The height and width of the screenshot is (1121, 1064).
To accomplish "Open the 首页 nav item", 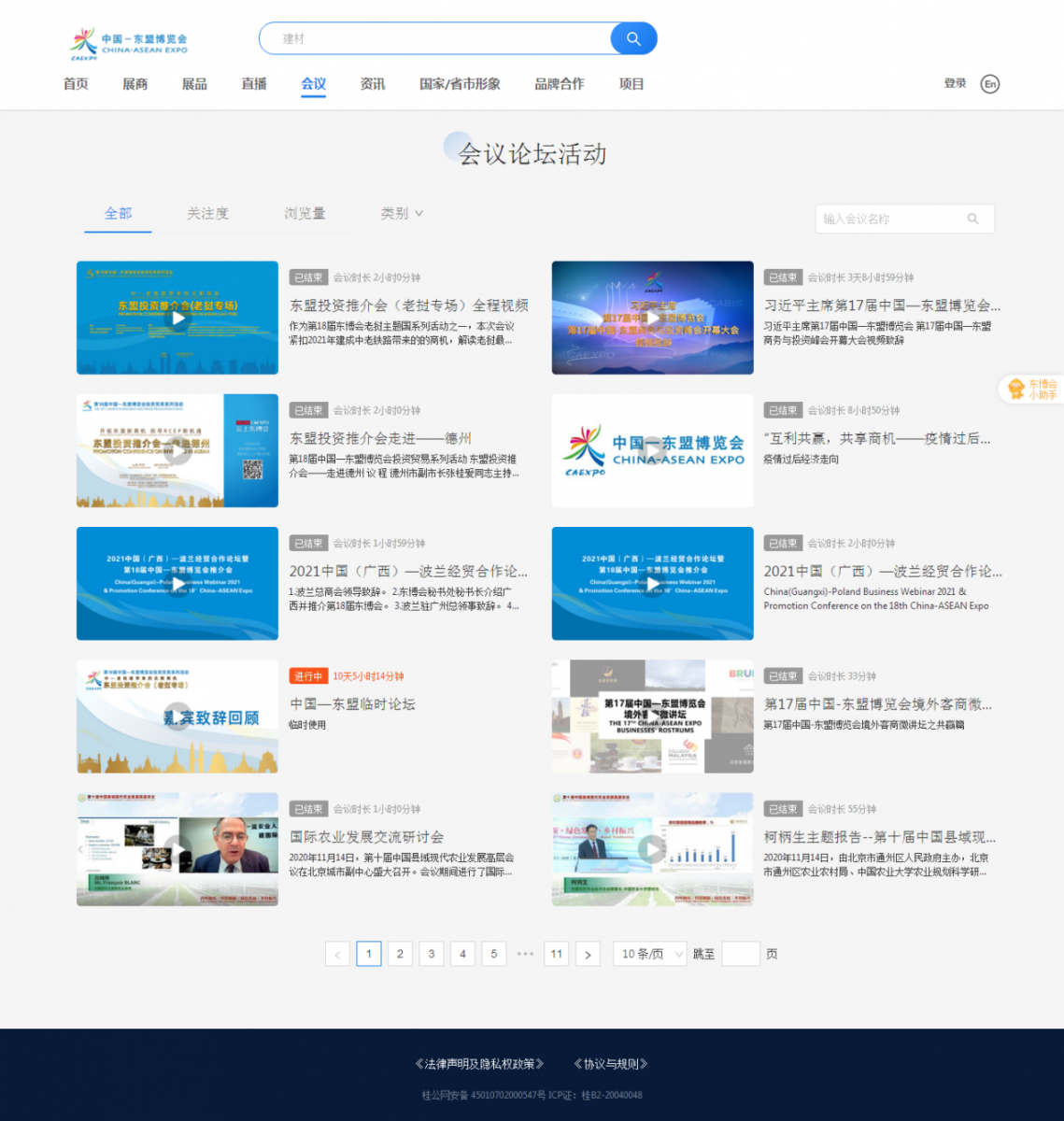I will pos(76,84).
